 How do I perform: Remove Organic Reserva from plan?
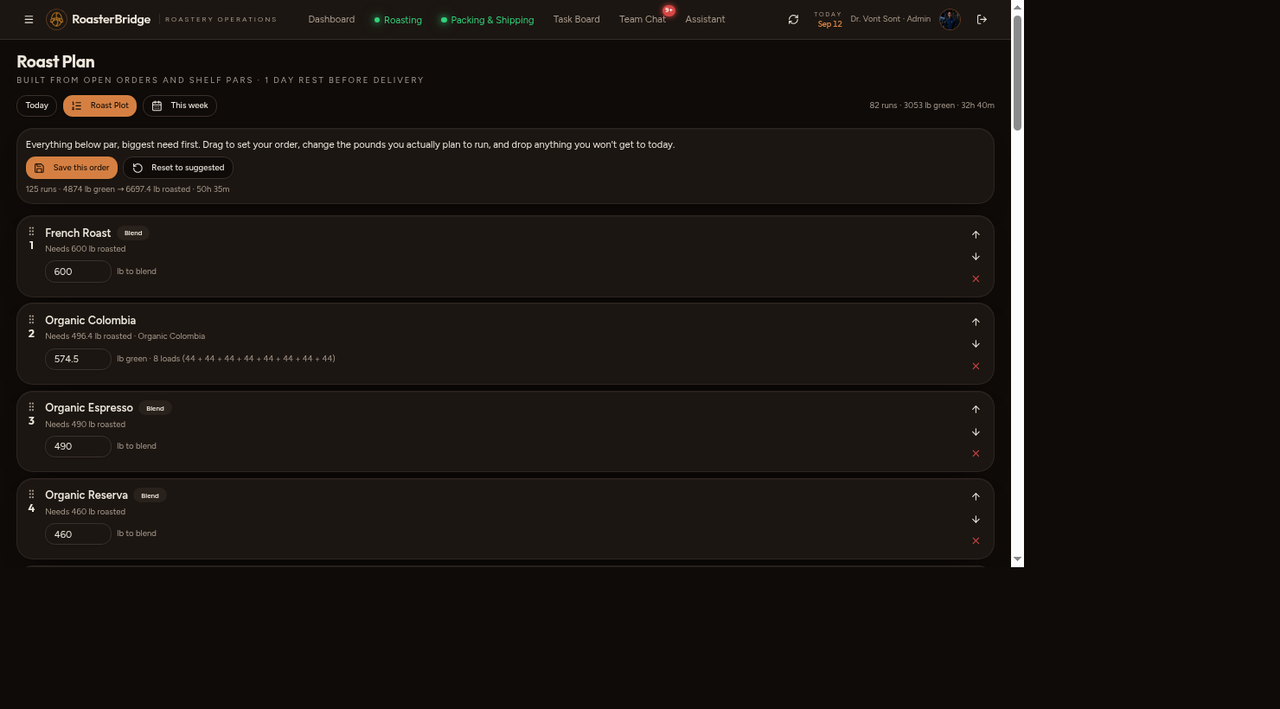[x=976, y=541]
